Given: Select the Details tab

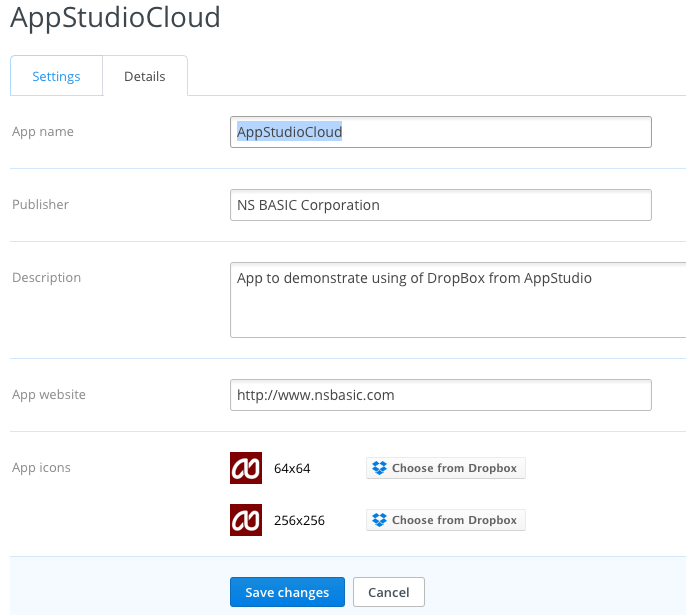Looking at the screenshot, I should (x=145, y=76).
